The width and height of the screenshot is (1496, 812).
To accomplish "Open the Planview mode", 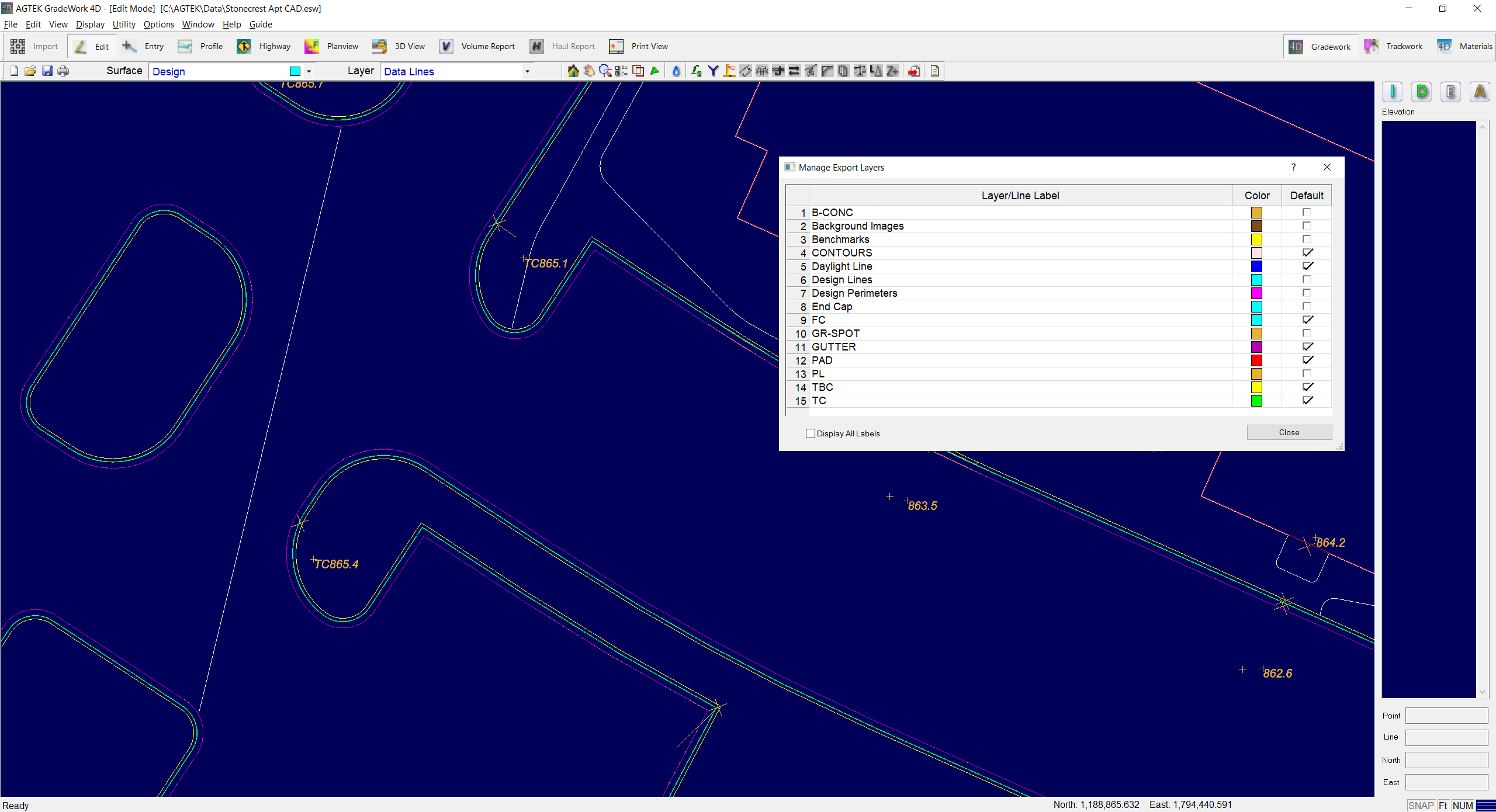I will (331, 46).
